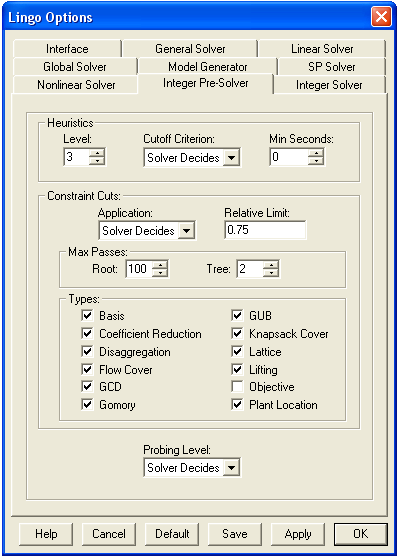
Task: Toggle the Plant Location checkbox
Action: point(237,404)
